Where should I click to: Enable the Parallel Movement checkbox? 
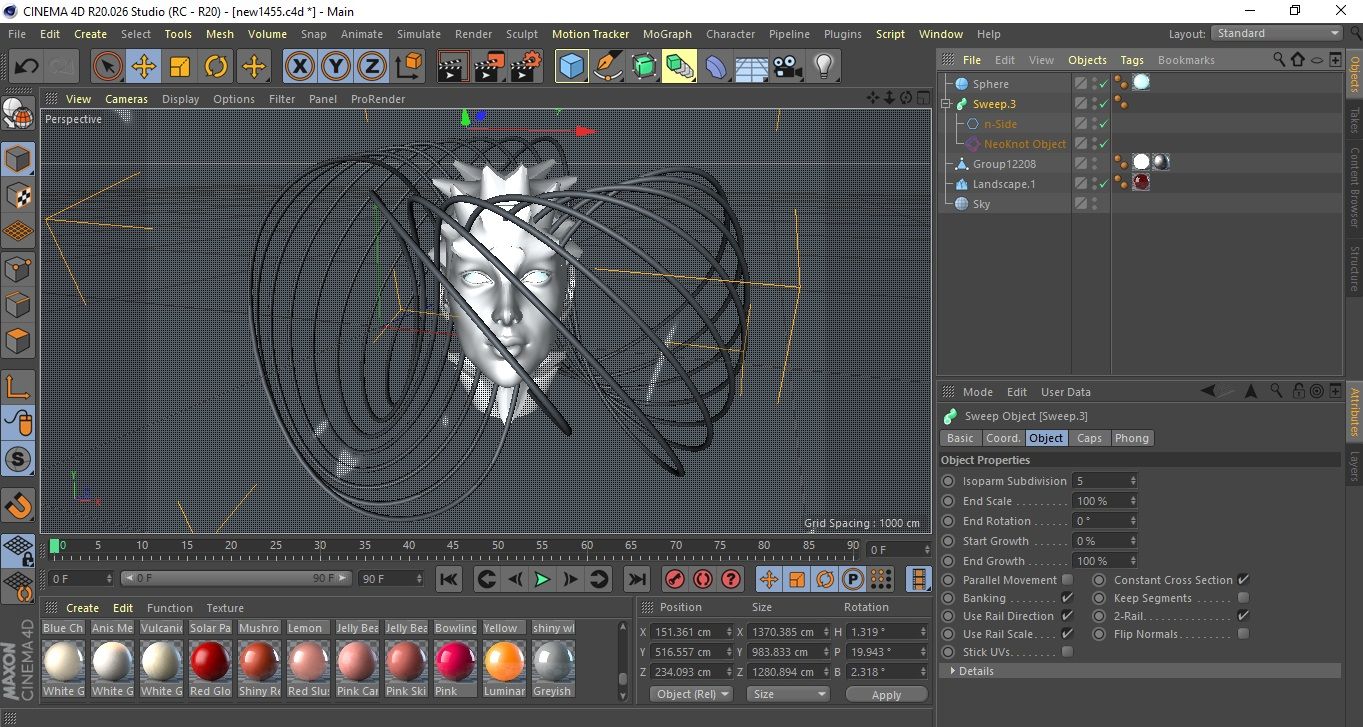click(x=1067, y=580)
